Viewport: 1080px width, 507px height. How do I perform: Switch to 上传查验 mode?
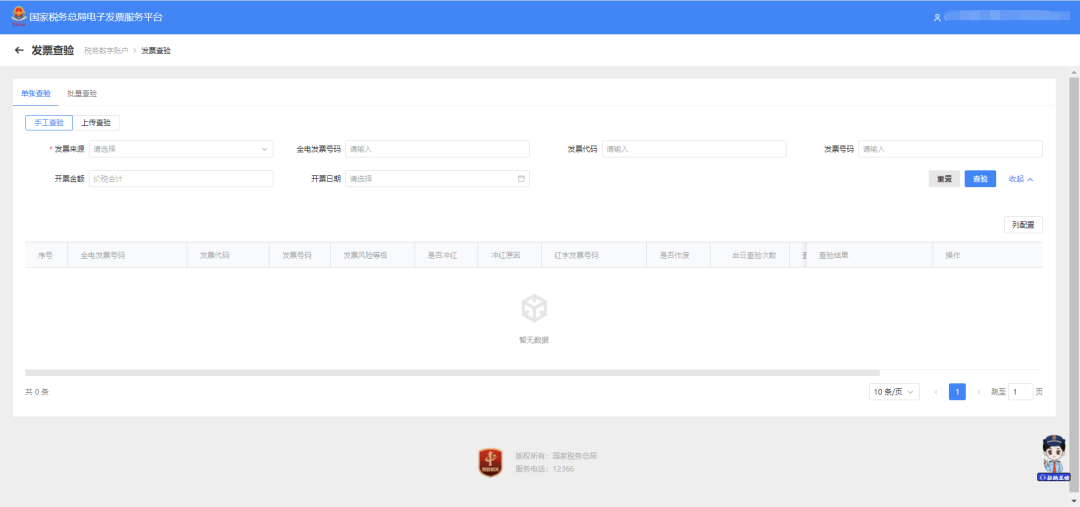click(96, 123)
